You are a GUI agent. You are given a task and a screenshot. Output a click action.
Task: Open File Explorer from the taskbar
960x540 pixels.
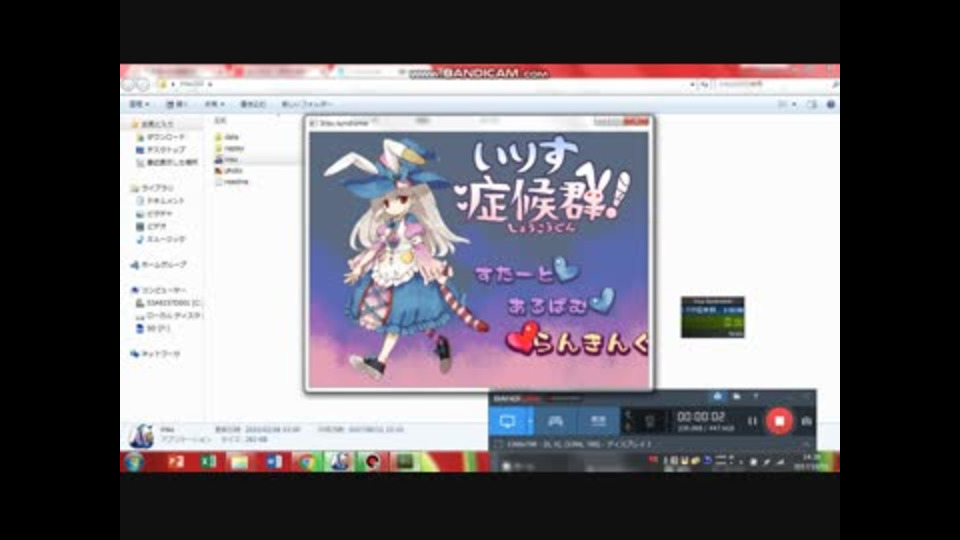(x=240, y=462)
